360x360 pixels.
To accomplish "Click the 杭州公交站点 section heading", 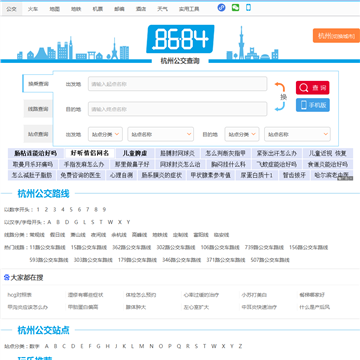I will pyautogui.click(x=43, y=330).
